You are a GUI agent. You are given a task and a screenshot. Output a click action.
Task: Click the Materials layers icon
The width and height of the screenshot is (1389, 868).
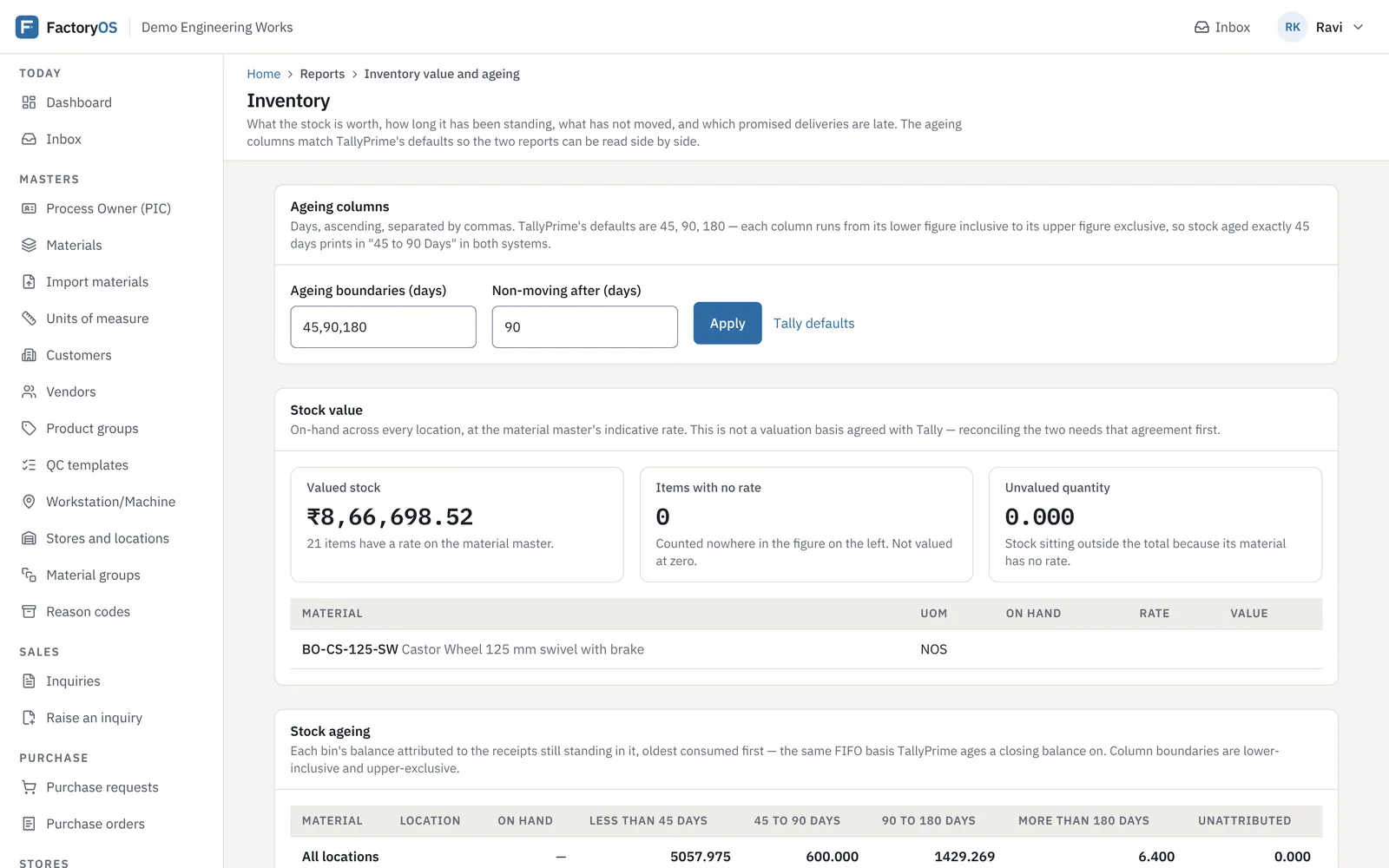[x=29, y=245]
